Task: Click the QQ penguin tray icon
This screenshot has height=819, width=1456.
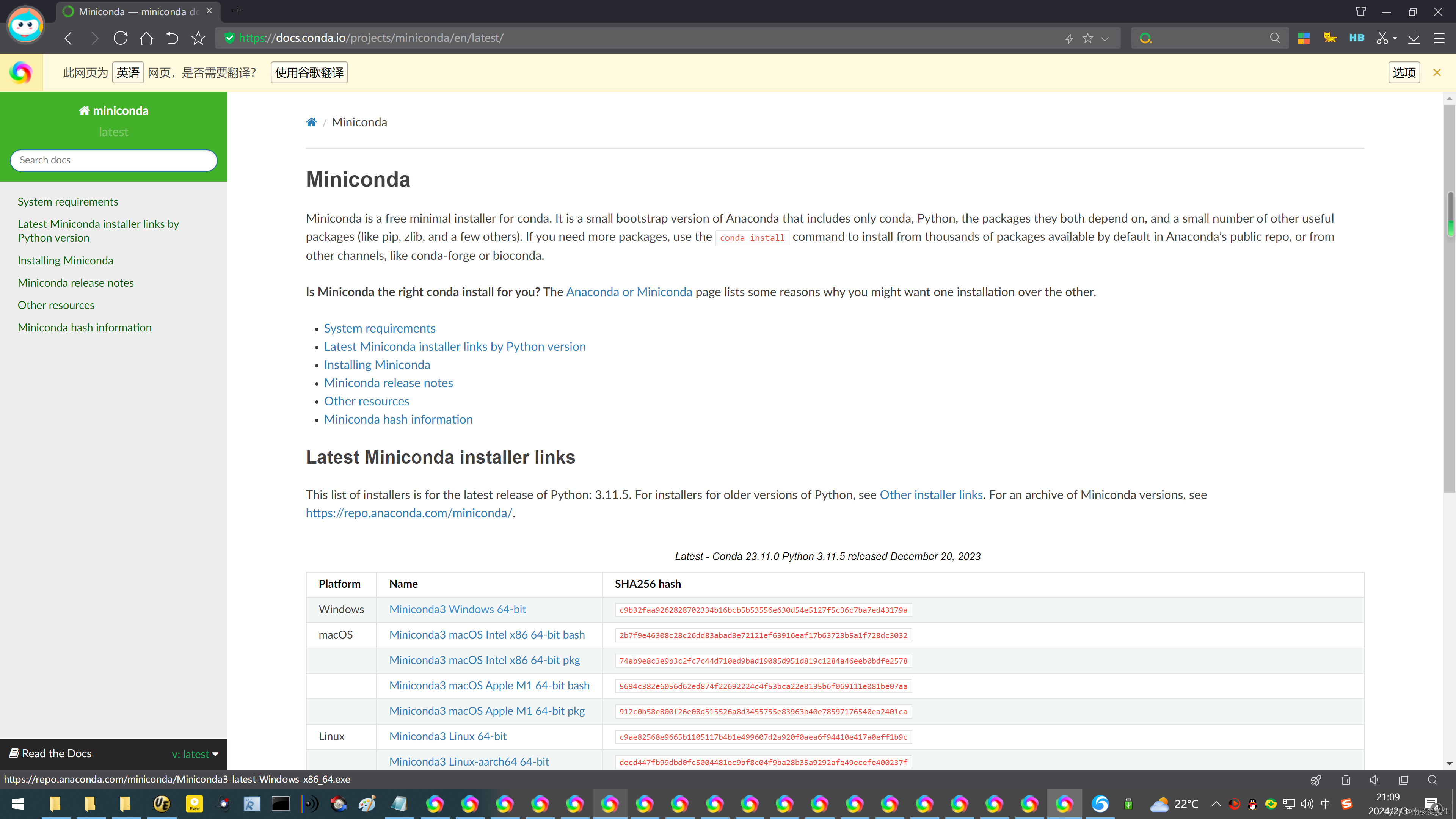Action: tap(1252, 804)
